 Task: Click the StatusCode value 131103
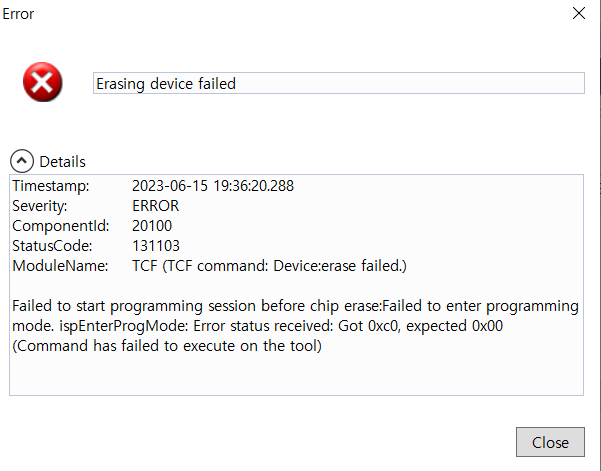click(x=156, y=245)
